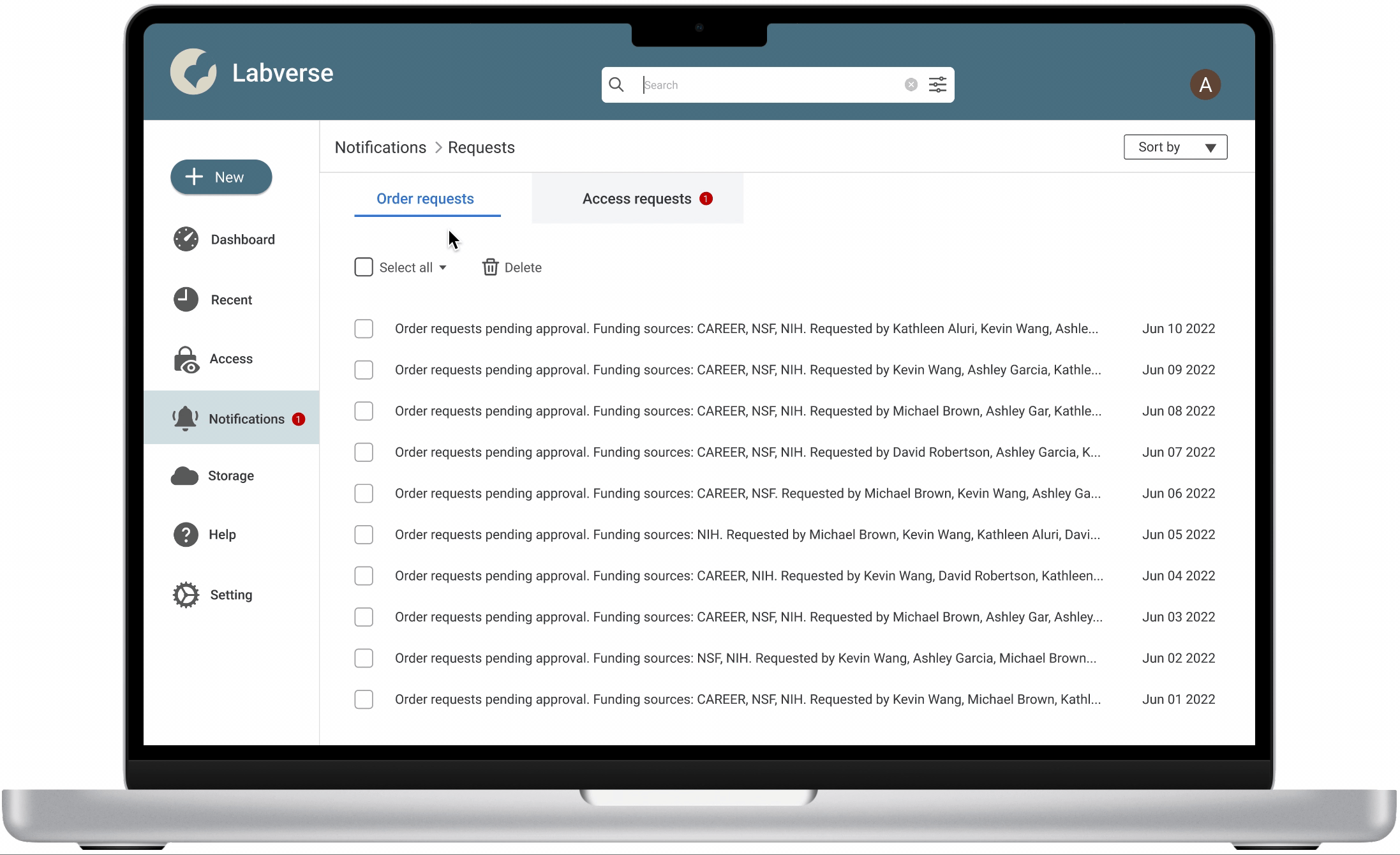Screen dimensions: 1400x855
Task: Expand the Select all dropdown arrow
Action: 443,267
